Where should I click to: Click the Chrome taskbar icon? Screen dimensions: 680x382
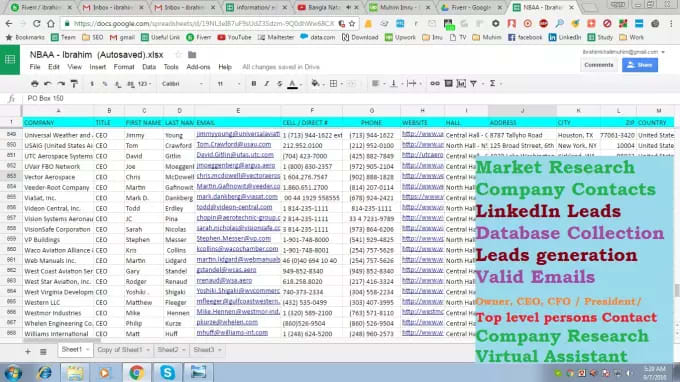136,372
